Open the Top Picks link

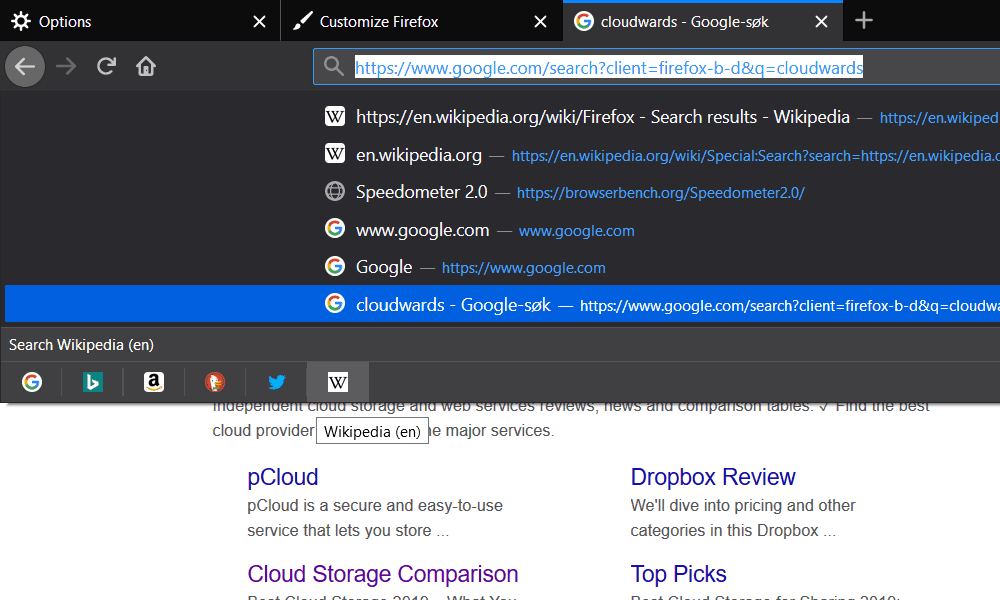point(678,574)
